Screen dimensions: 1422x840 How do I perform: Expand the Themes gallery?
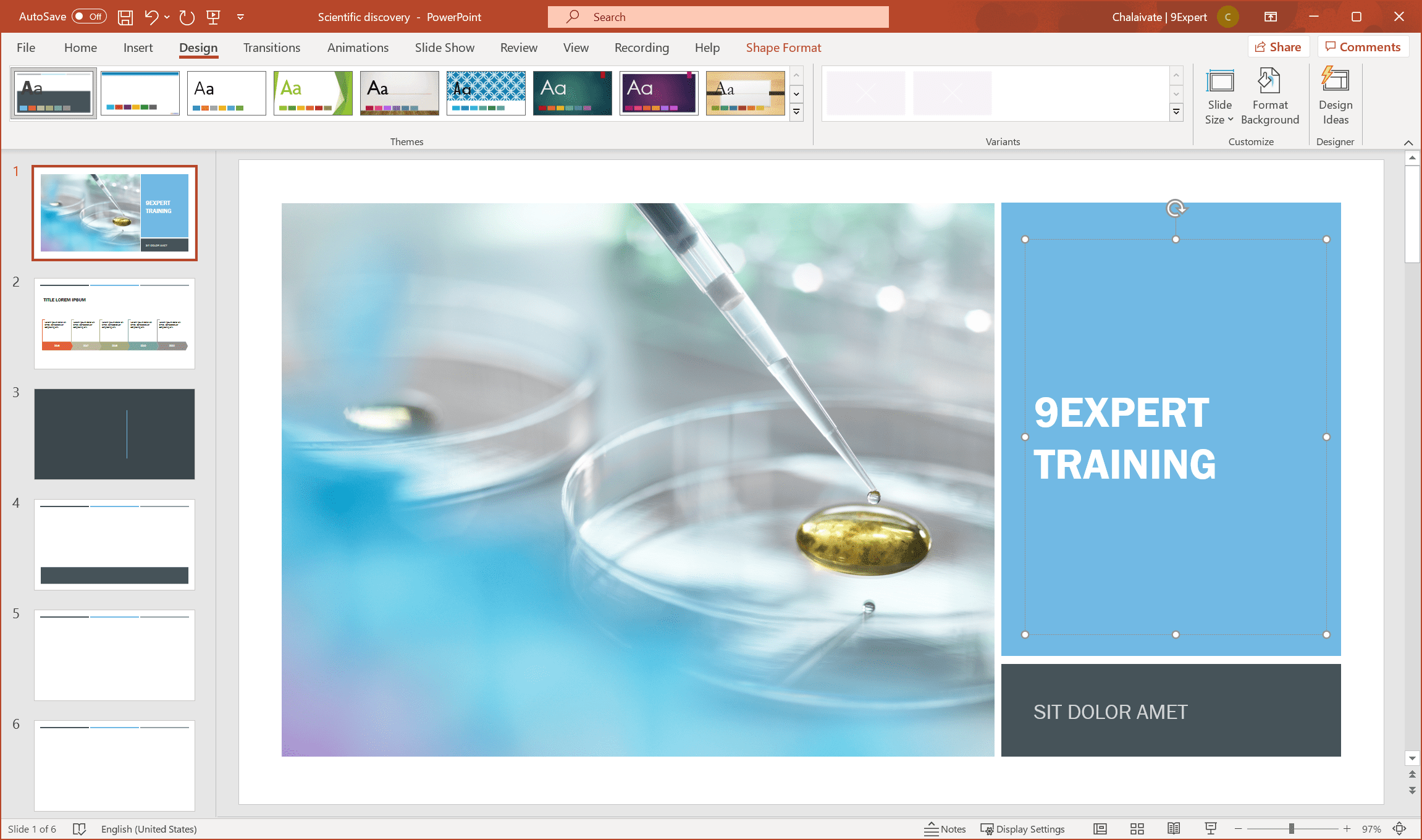(x=797, y=112)
